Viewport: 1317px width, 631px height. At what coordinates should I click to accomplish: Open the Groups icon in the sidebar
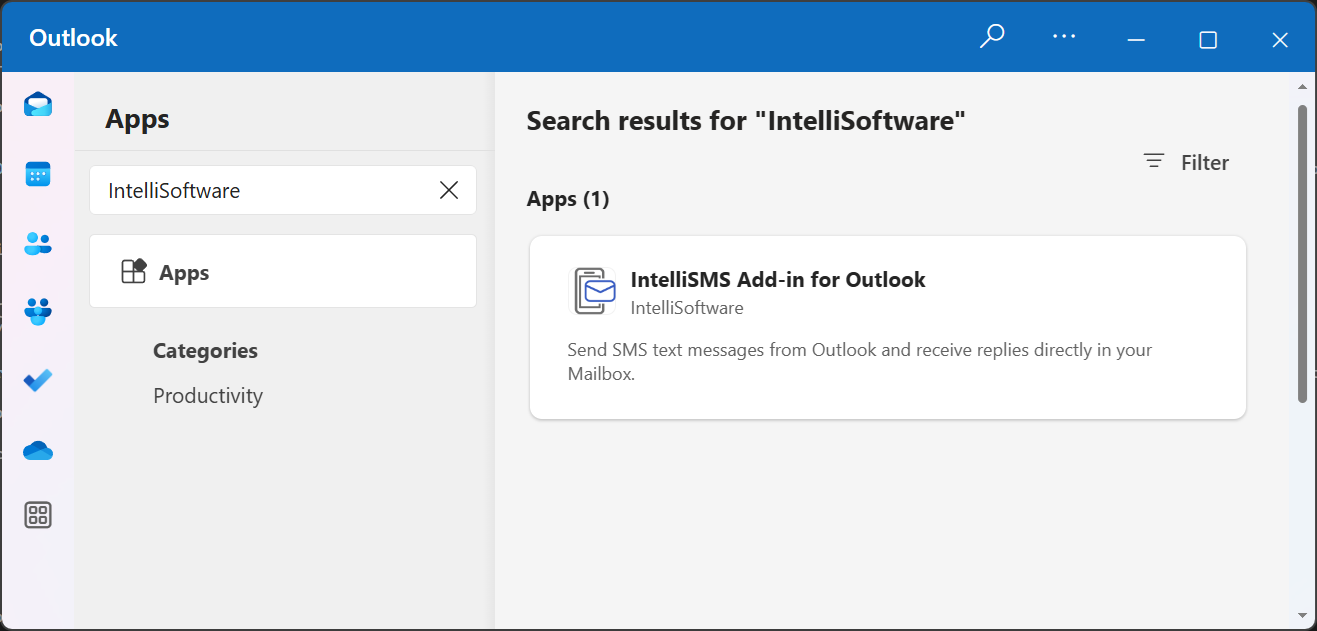[x=37, y=312]
